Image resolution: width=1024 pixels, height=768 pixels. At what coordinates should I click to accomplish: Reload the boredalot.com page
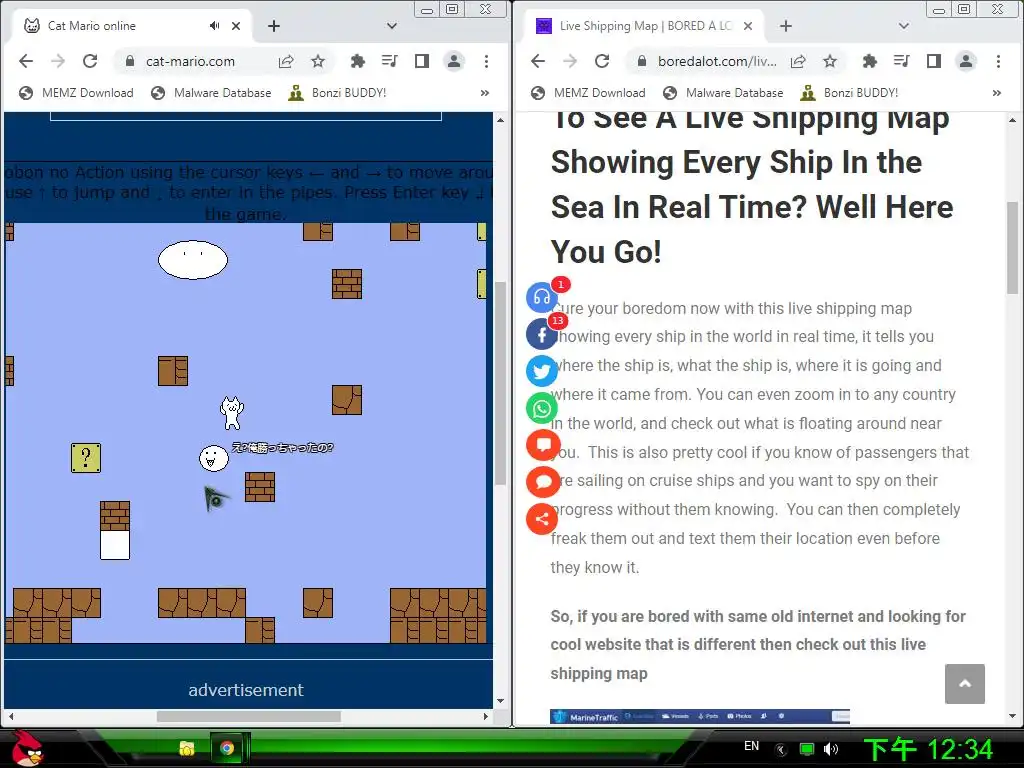[x=602, y=61]
